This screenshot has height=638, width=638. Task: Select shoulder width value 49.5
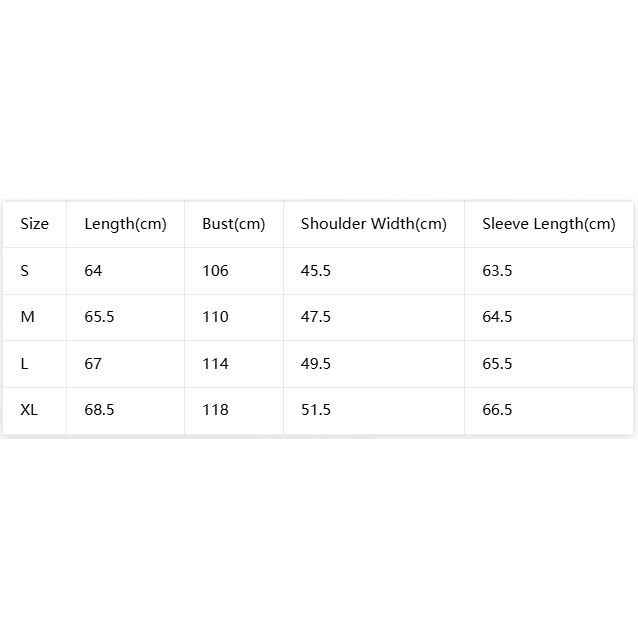(315, 363)
